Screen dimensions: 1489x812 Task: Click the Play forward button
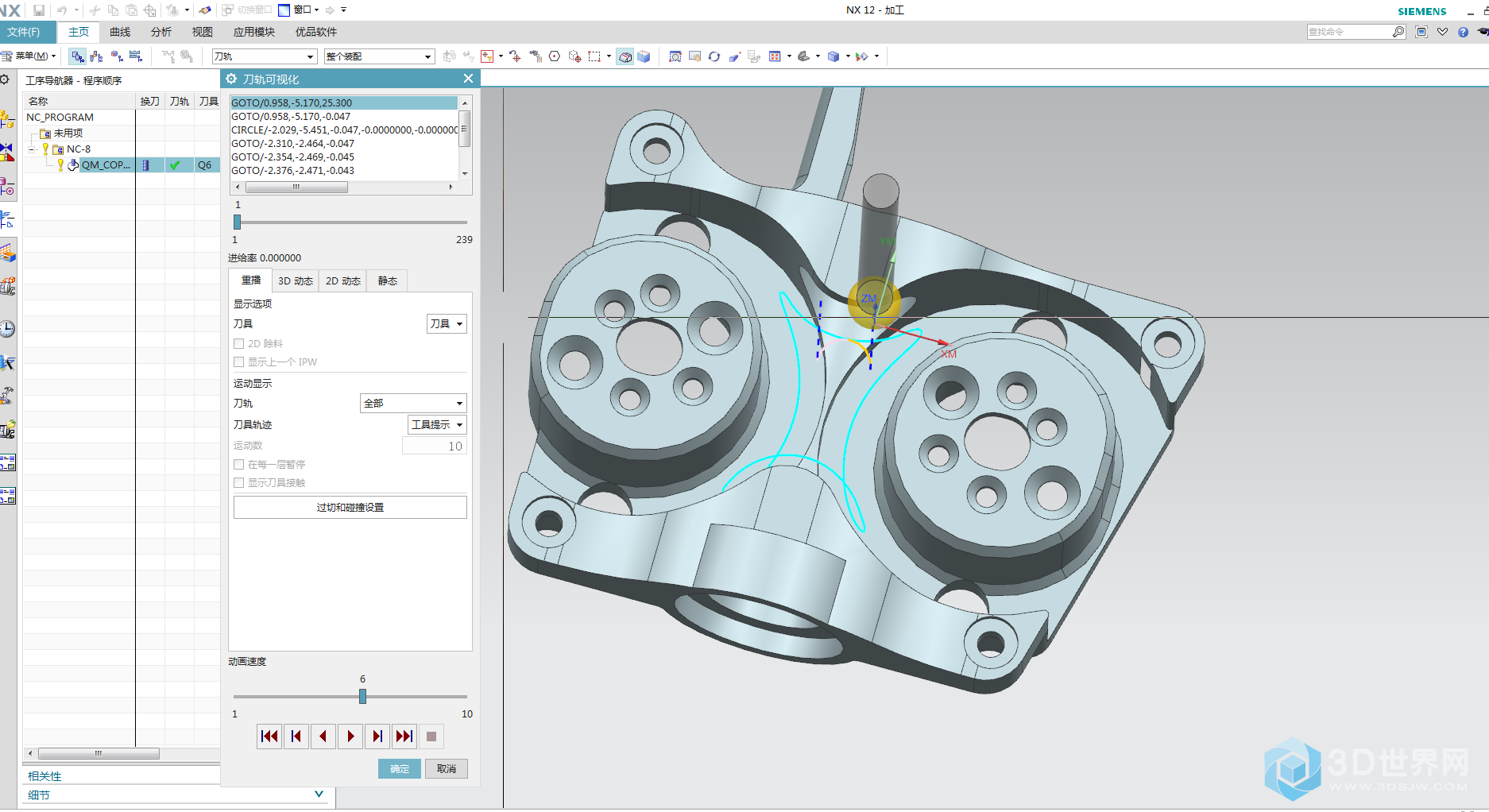click(x=350, y=737)
